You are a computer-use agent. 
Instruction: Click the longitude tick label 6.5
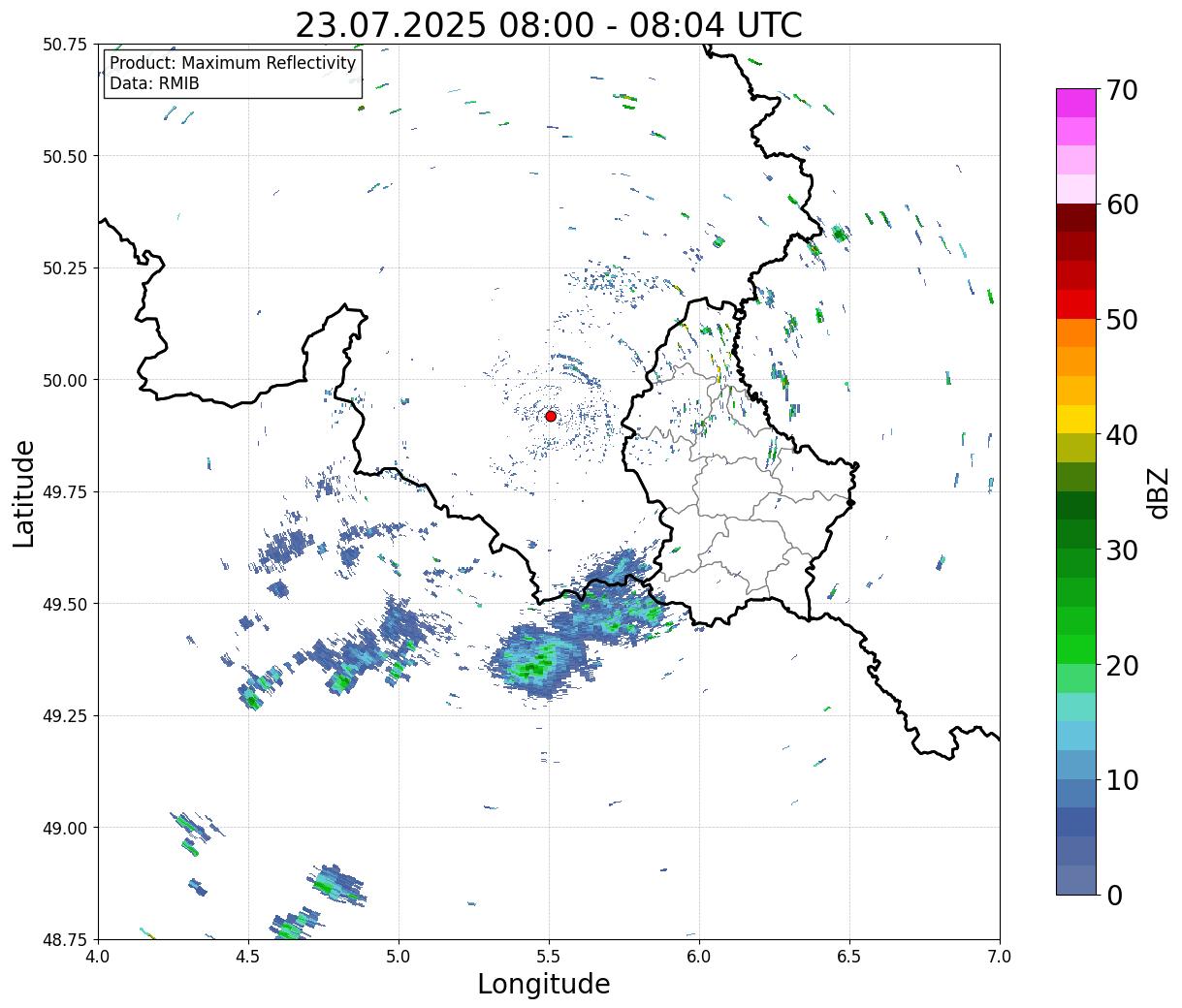click(x=849, y=957)
